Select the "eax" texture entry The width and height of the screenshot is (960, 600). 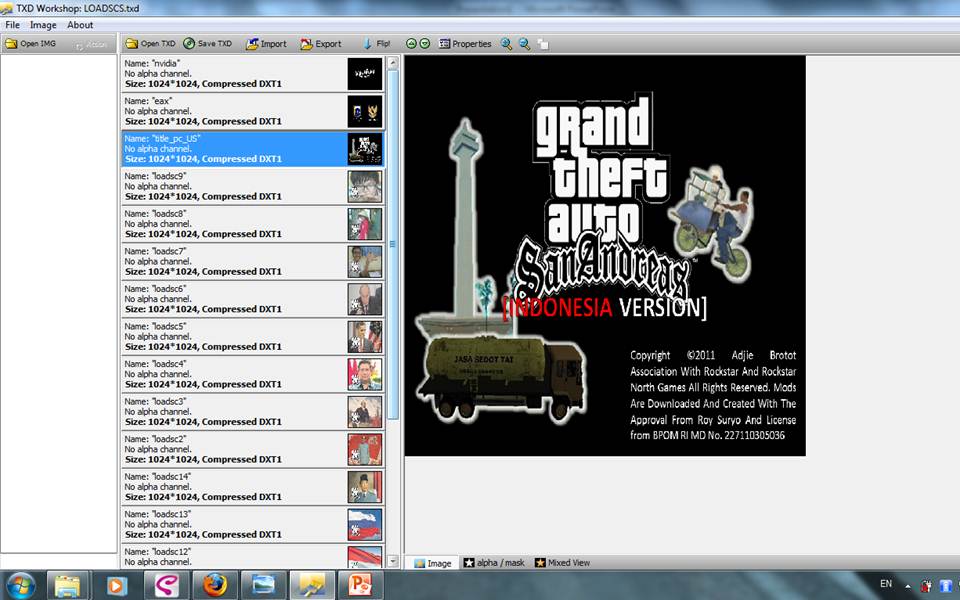pyautogui.click(x=253, y=111)
